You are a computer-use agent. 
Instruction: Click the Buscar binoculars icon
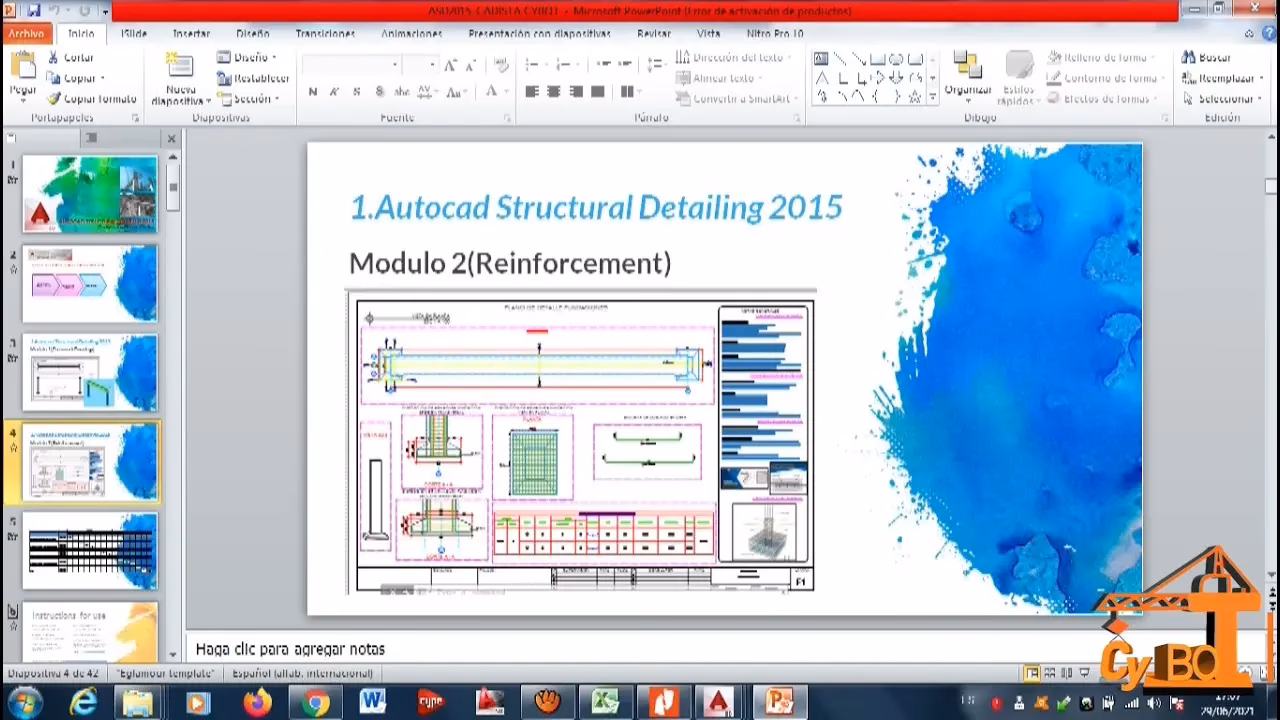pyautogui.click(x=1188, y=58)
